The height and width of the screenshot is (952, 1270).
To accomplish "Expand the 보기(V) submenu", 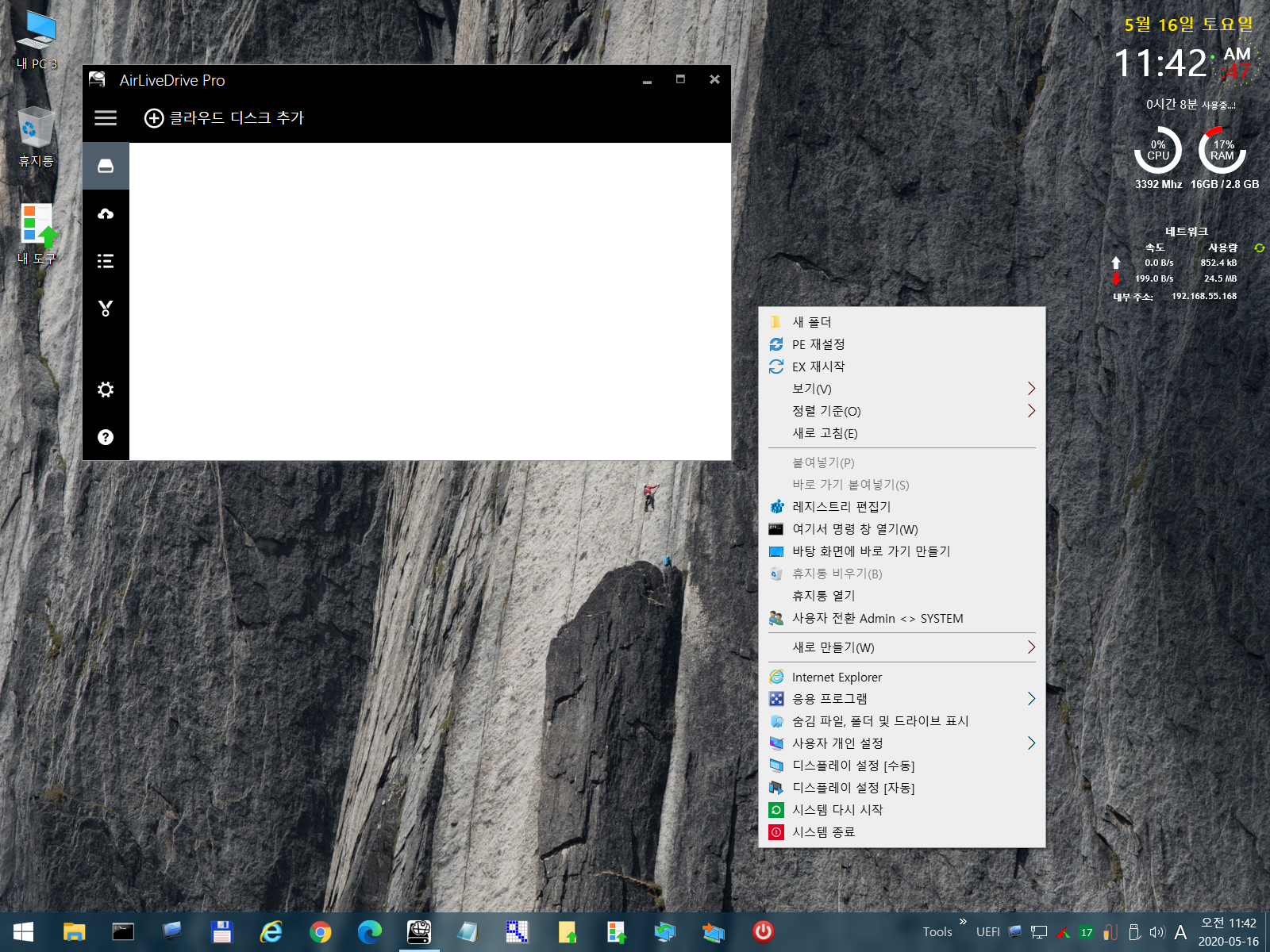I will click(902, 389).
